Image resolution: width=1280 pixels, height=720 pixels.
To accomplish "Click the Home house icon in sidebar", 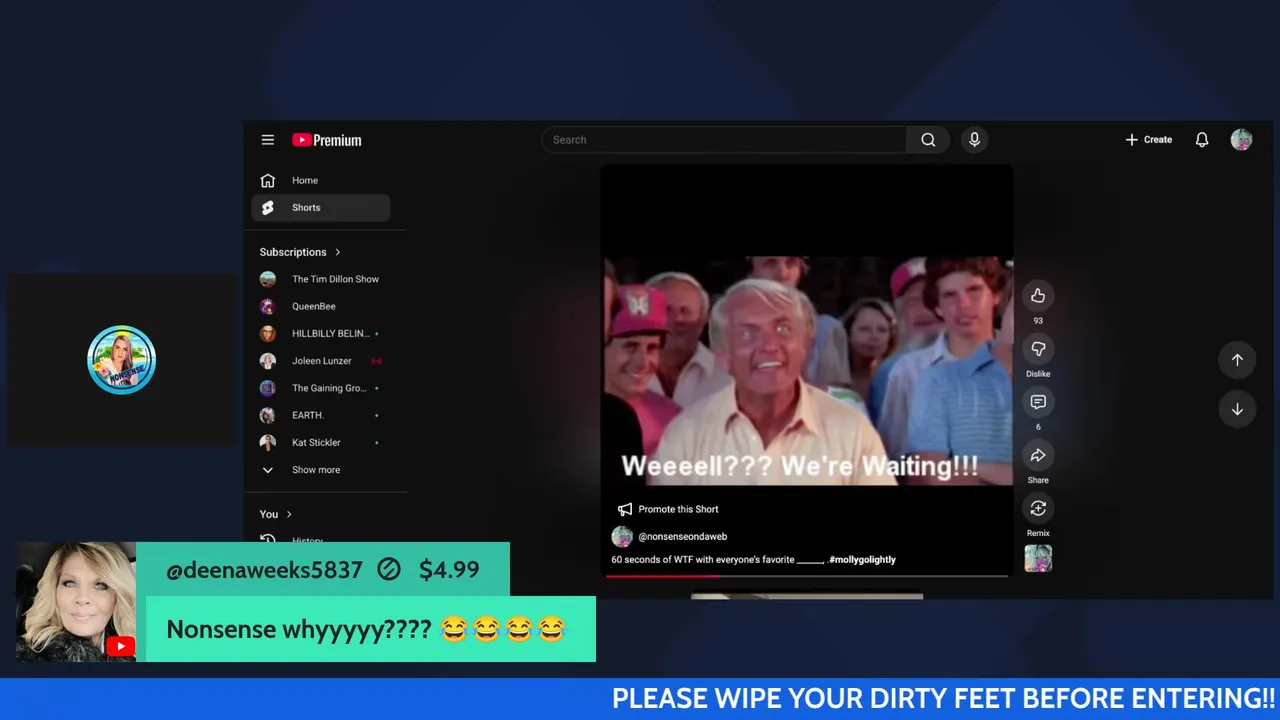I will pos(267,181).
